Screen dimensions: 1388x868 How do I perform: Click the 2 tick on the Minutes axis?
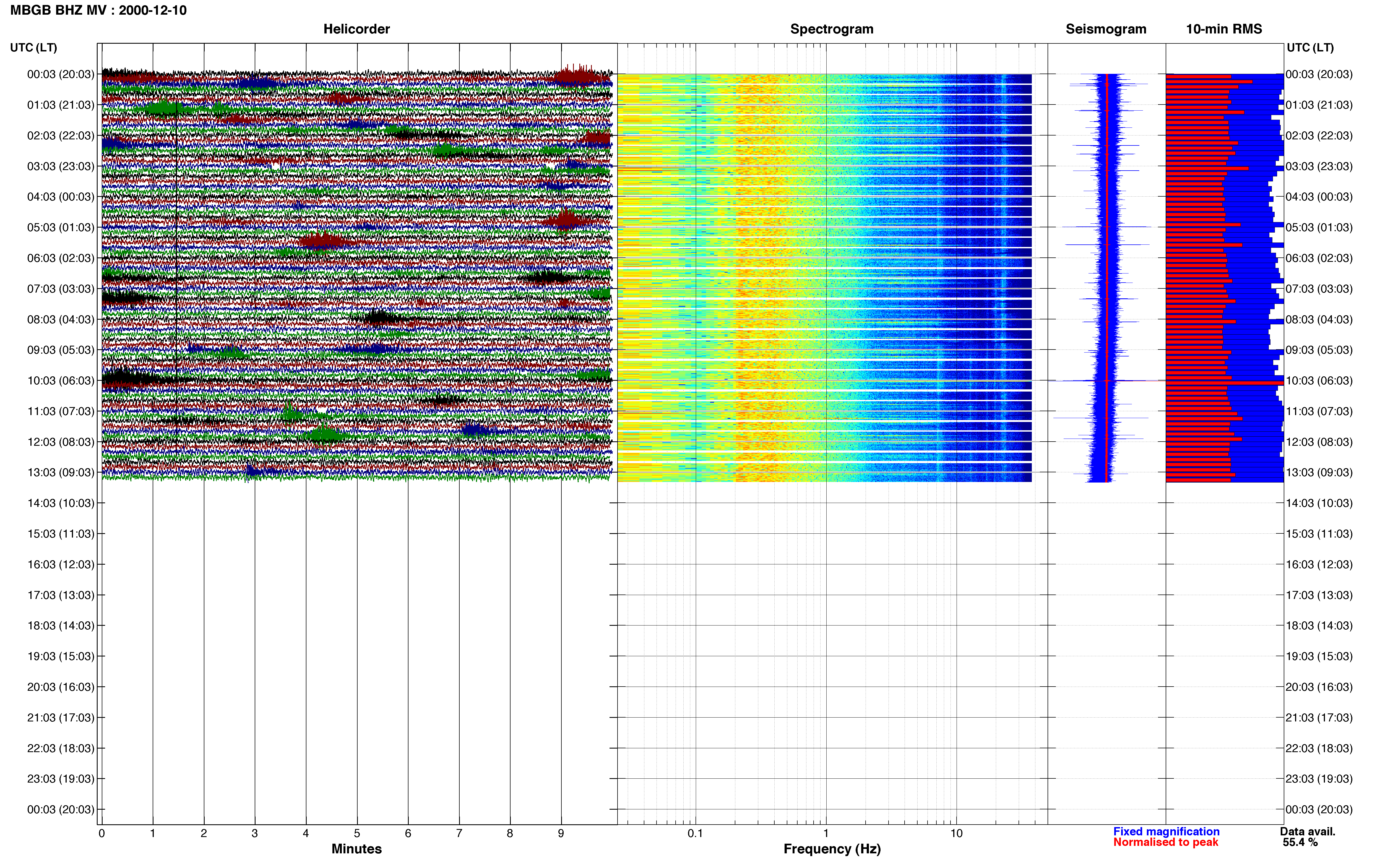204,833
